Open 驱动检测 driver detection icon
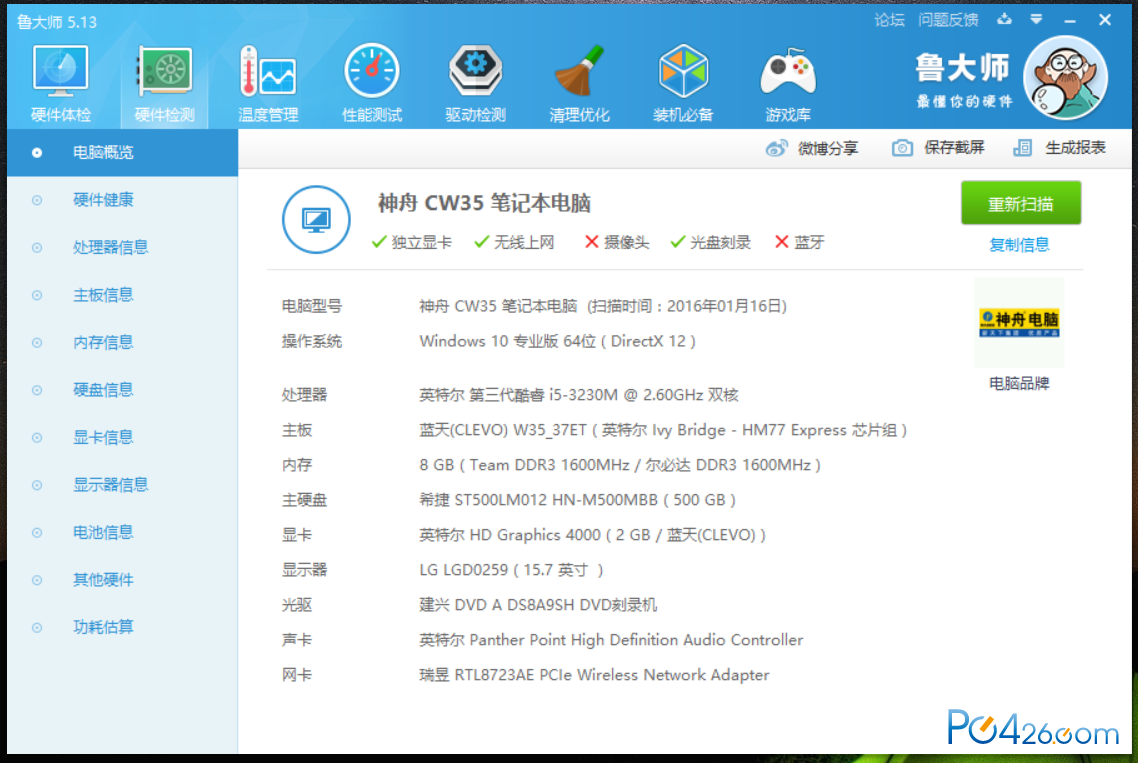Viewport: 1138px width, 763px height. [x=475, y=71]
